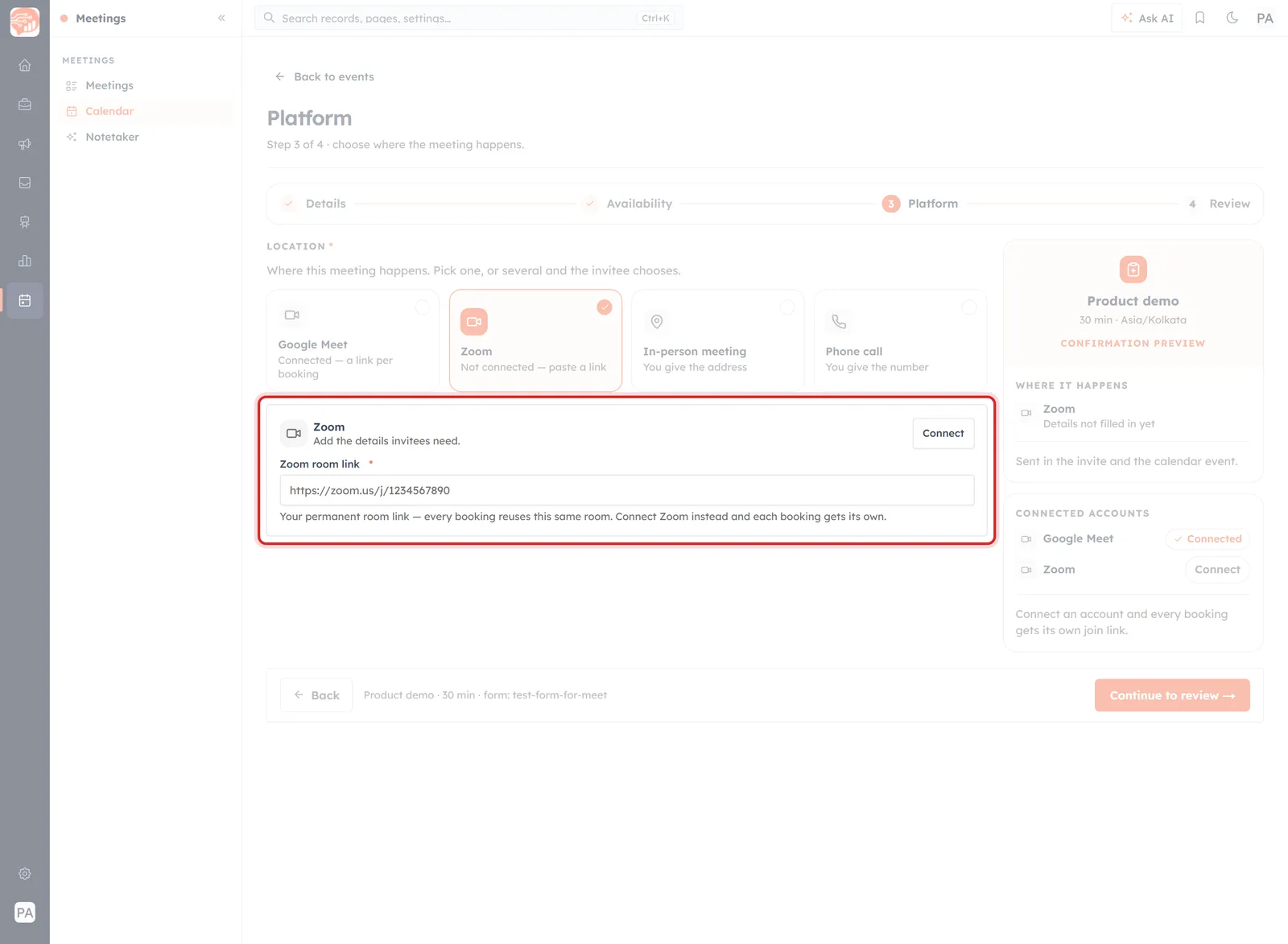Click the 'Confirmation Preview' label
1288x944 pixels.
coord(1133,344)
